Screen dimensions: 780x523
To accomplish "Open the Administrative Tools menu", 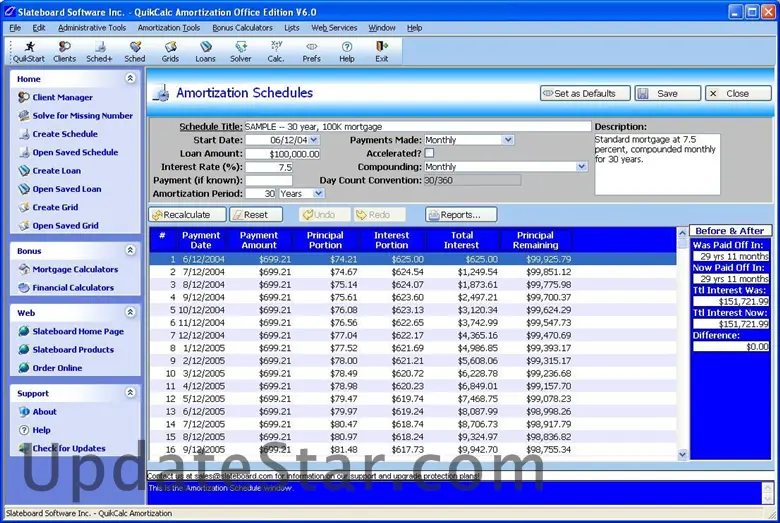I will point(92,28).
